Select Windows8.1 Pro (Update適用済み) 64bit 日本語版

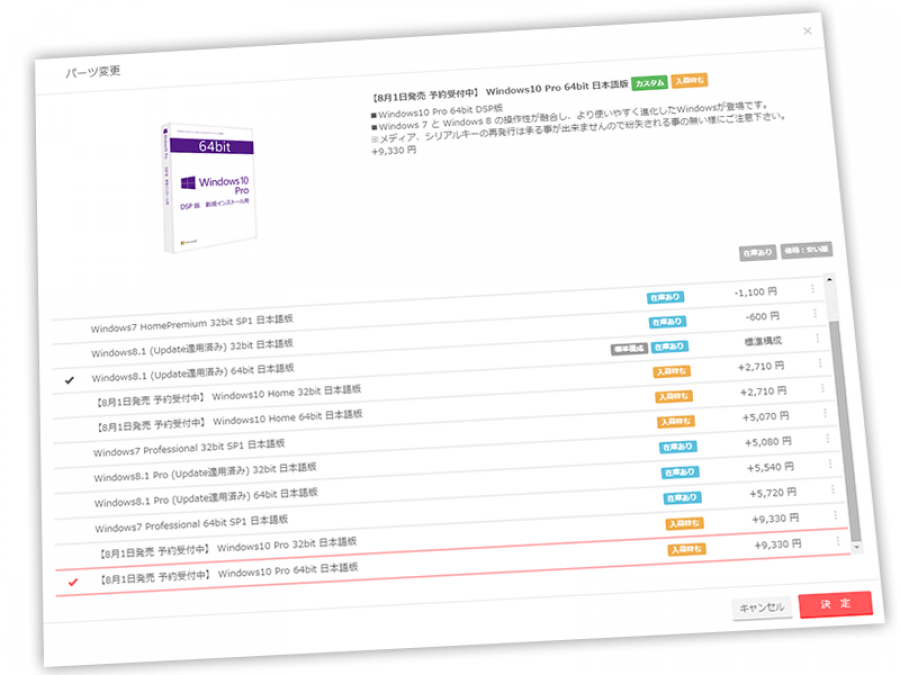(206, 498)
